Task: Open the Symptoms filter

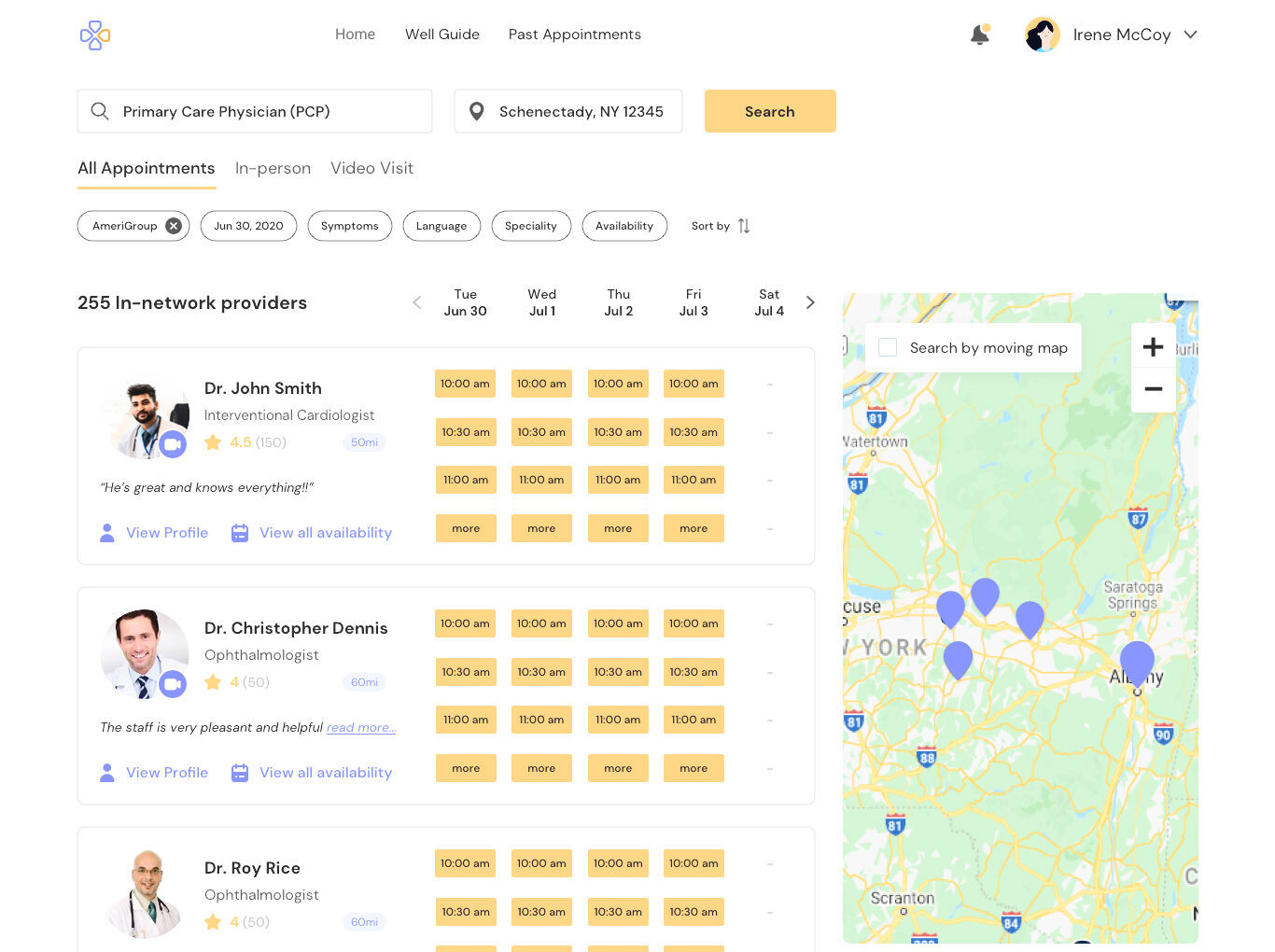Action: [x=350, y=226]
